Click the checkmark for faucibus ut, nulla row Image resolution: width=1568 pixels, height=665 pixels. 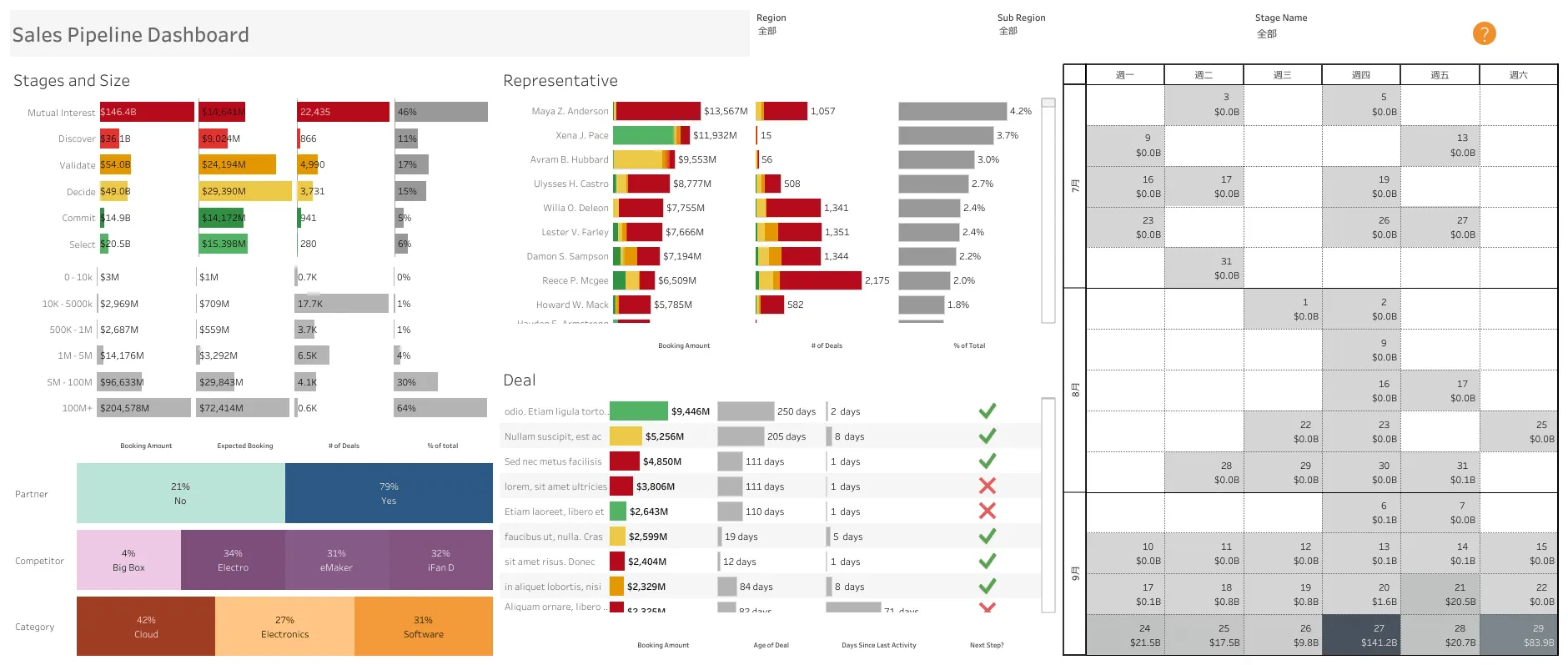(x=988, y=536)
